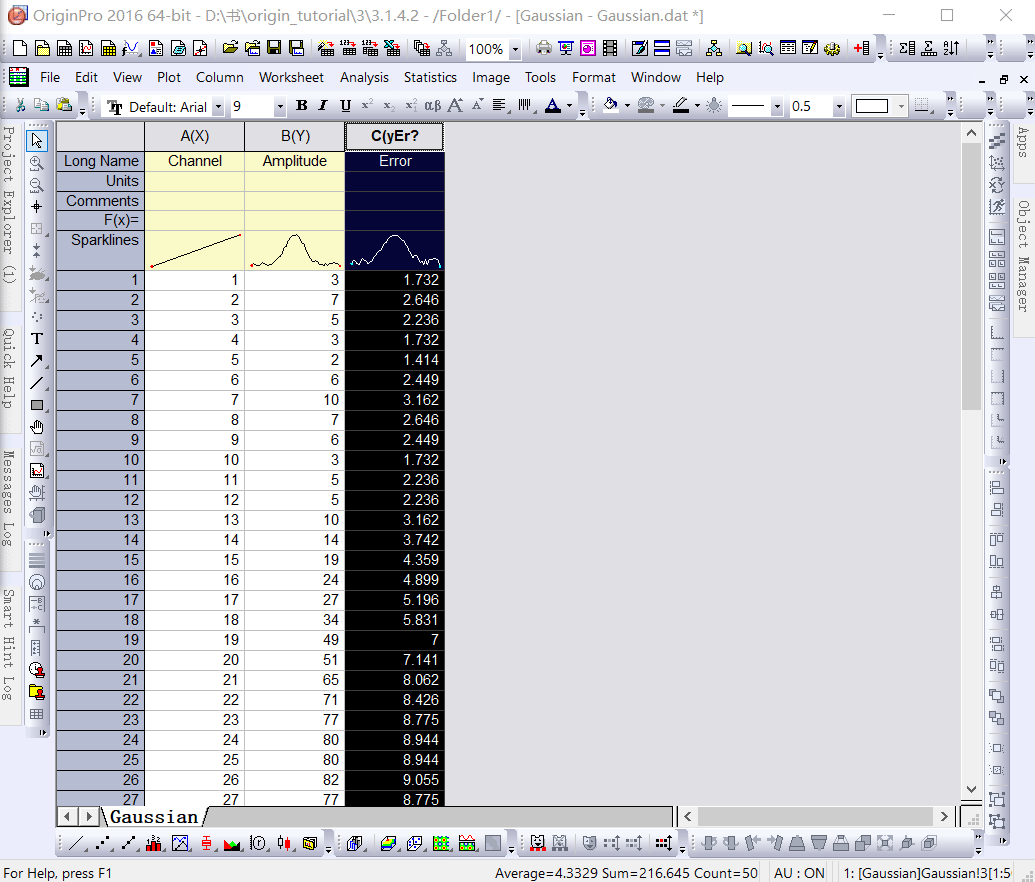Toggle underline text formatting
1035x882 pixels.
pos(345,106)
